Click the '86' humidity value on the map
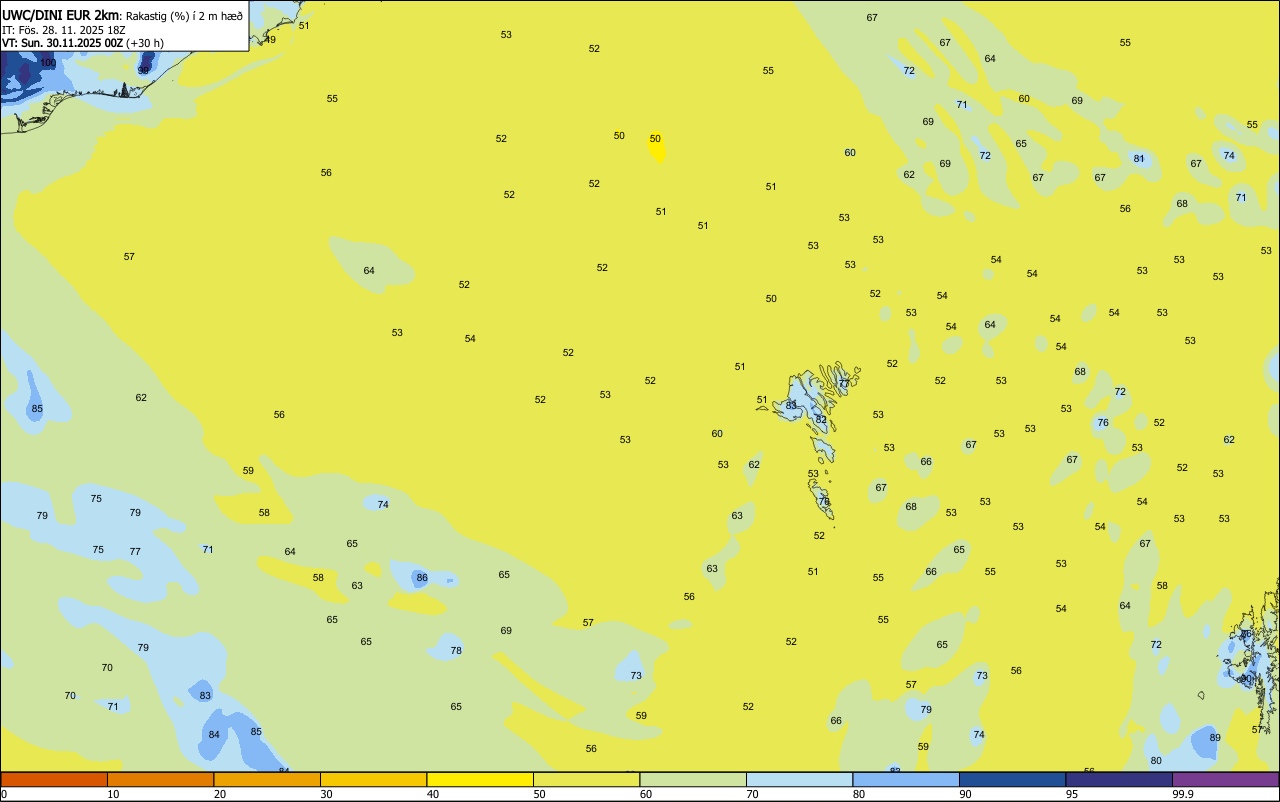This screenshot has width=1280, height=802. [x=422, y=578]
